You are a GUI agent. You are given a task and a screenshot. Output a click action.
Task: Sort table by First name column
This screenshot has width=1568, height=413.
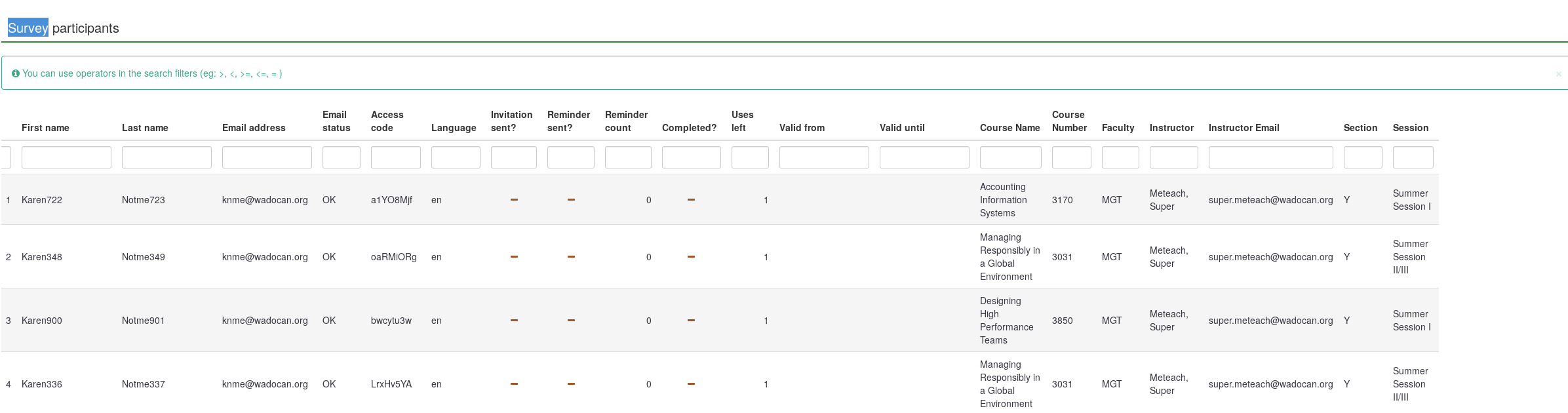point(45,128)
